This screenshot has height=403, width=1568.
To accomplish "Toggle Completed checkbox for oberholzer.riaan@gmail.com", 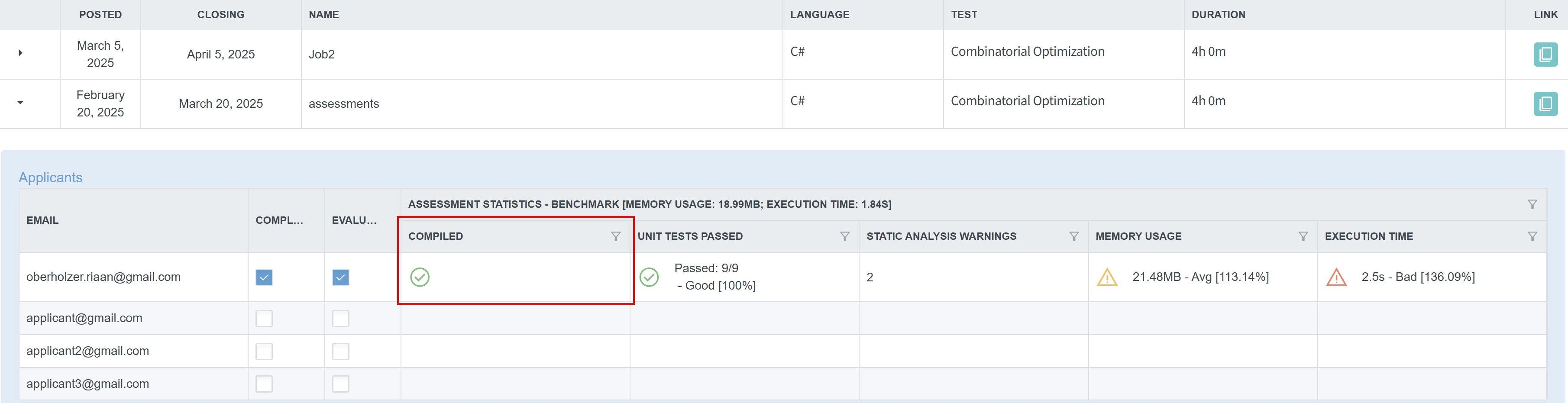I will pyautogui.click(x=264, y=277).
